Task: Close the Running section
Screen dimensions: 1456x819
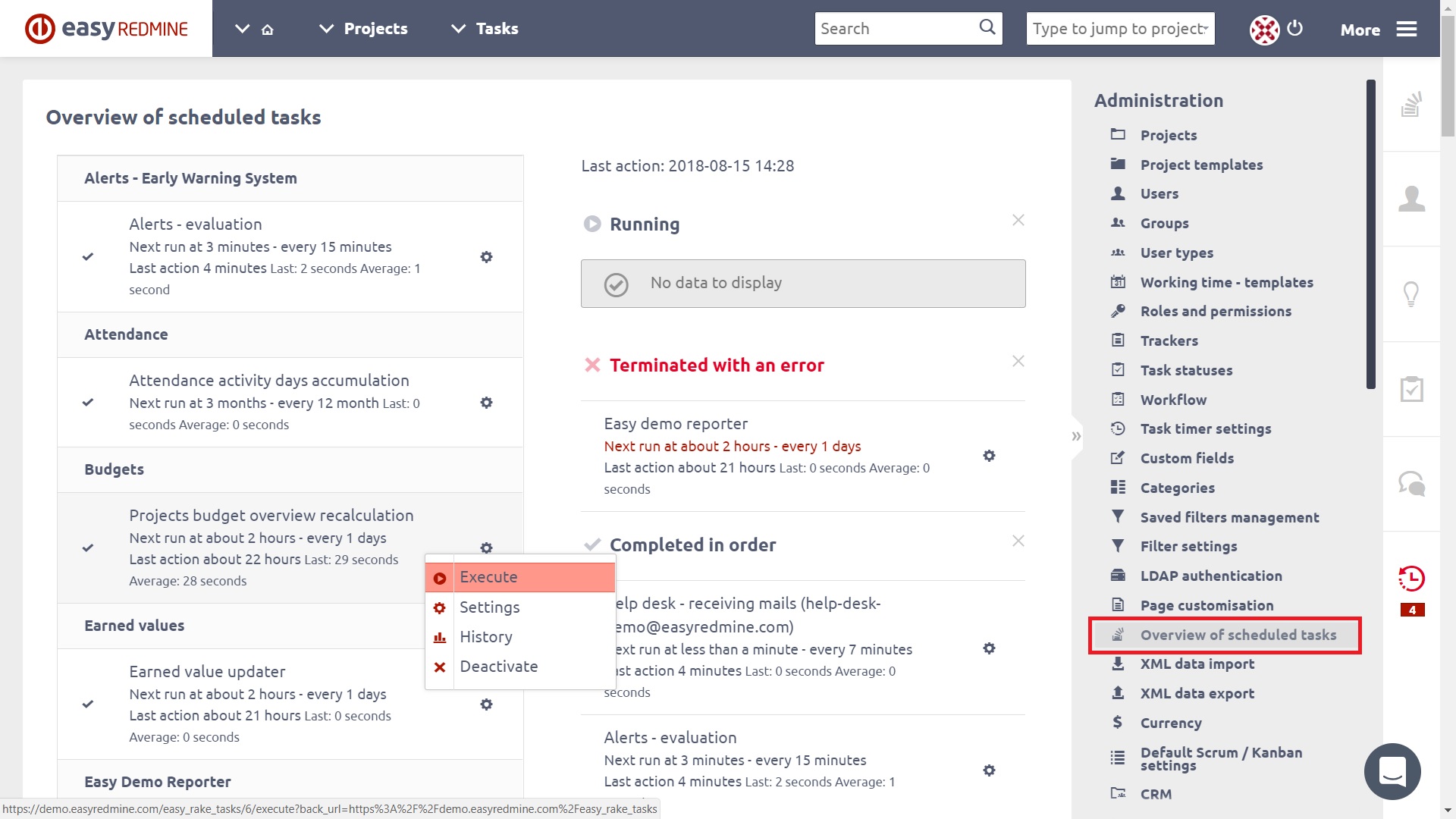Action: click(x=1018, y=220)
